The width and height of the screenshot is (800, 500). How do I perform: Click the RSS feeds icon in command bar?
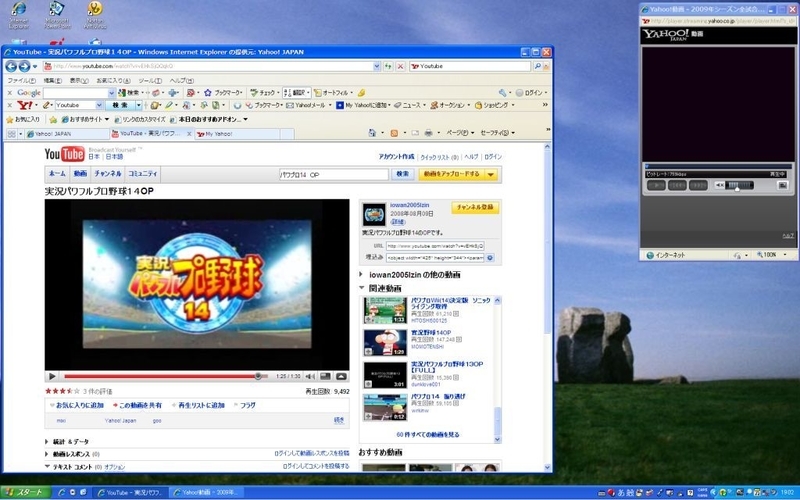coord(394,133)
